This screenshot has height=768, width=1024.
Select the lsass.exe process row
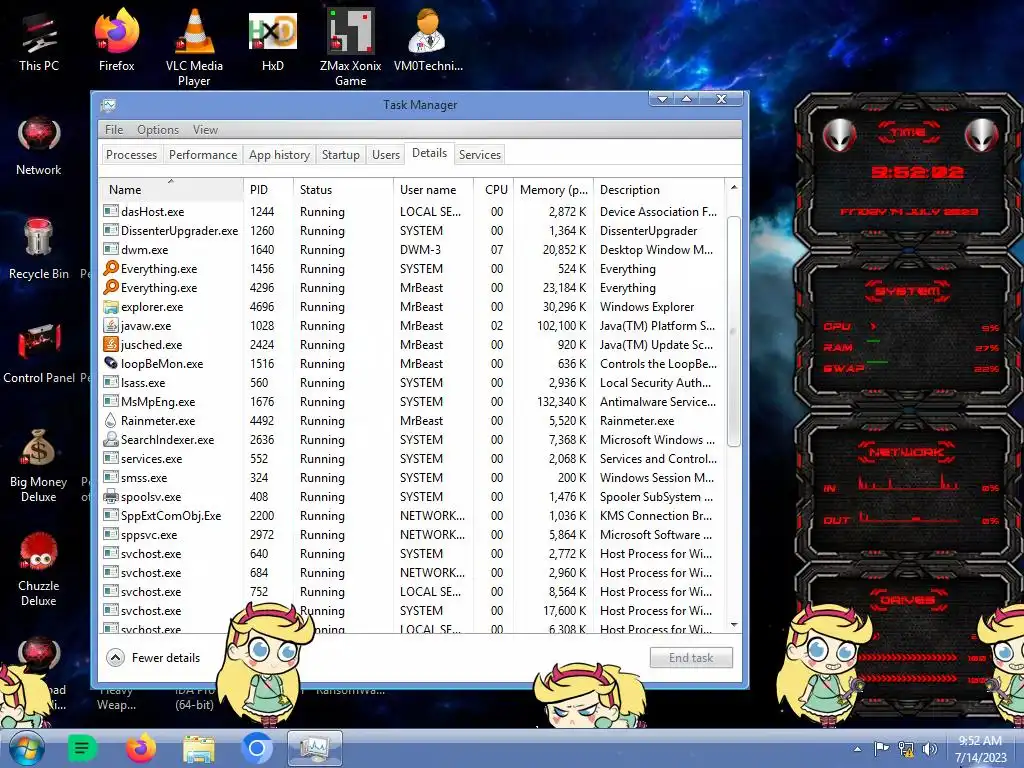pyautogui.click(x=411, y=383)
